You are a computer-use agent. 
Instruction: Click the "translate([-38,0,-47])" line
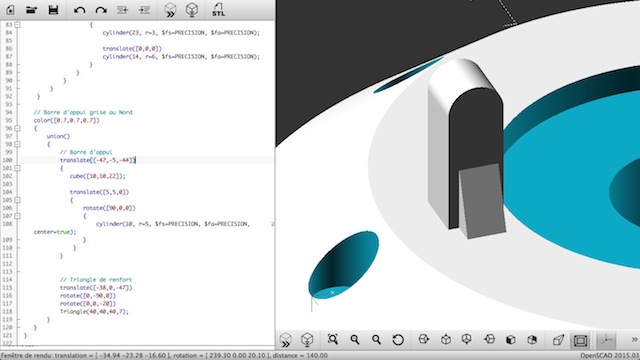pos(96,288)
